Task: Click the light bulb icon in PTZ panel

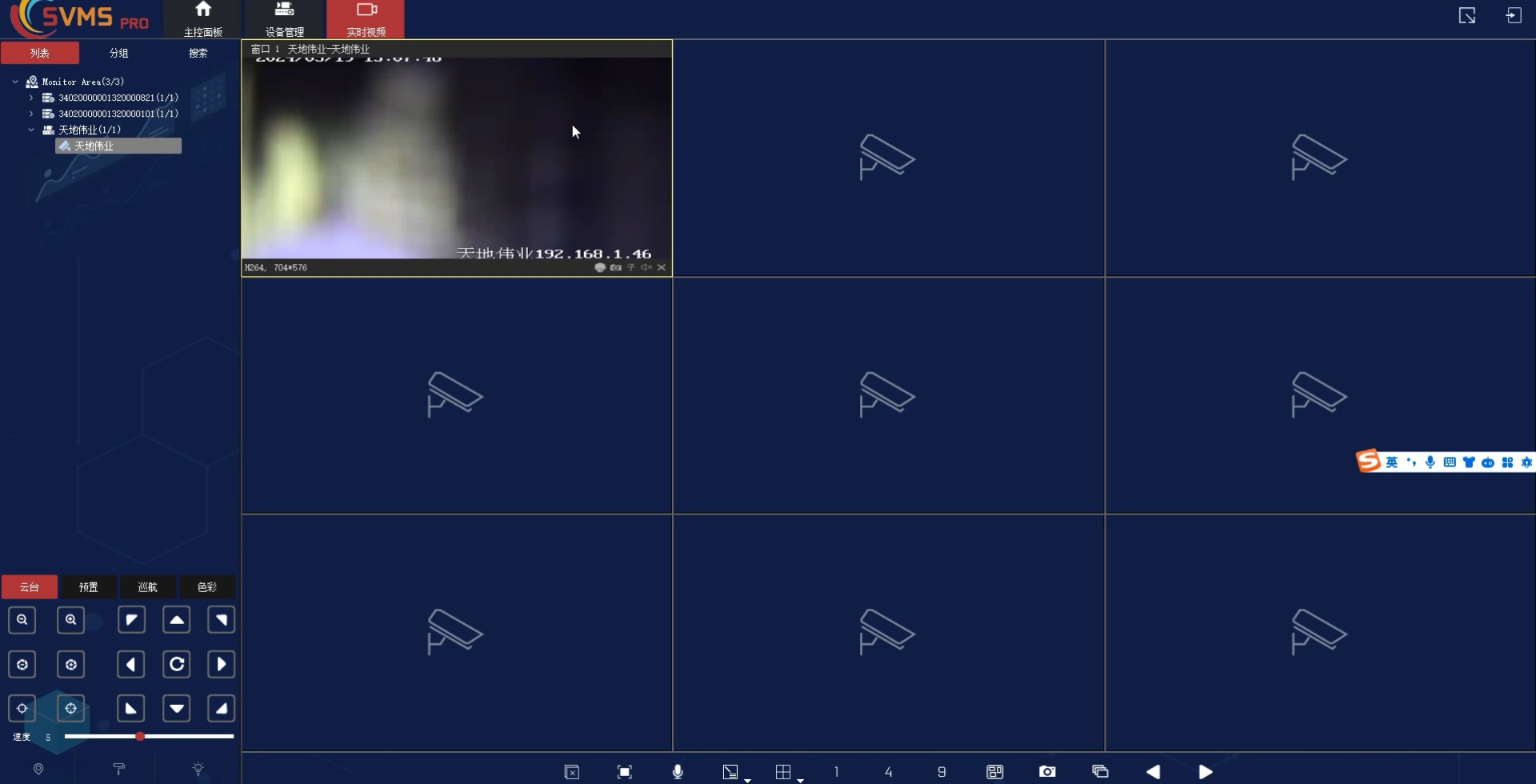Action: click(x=198, y=769)
